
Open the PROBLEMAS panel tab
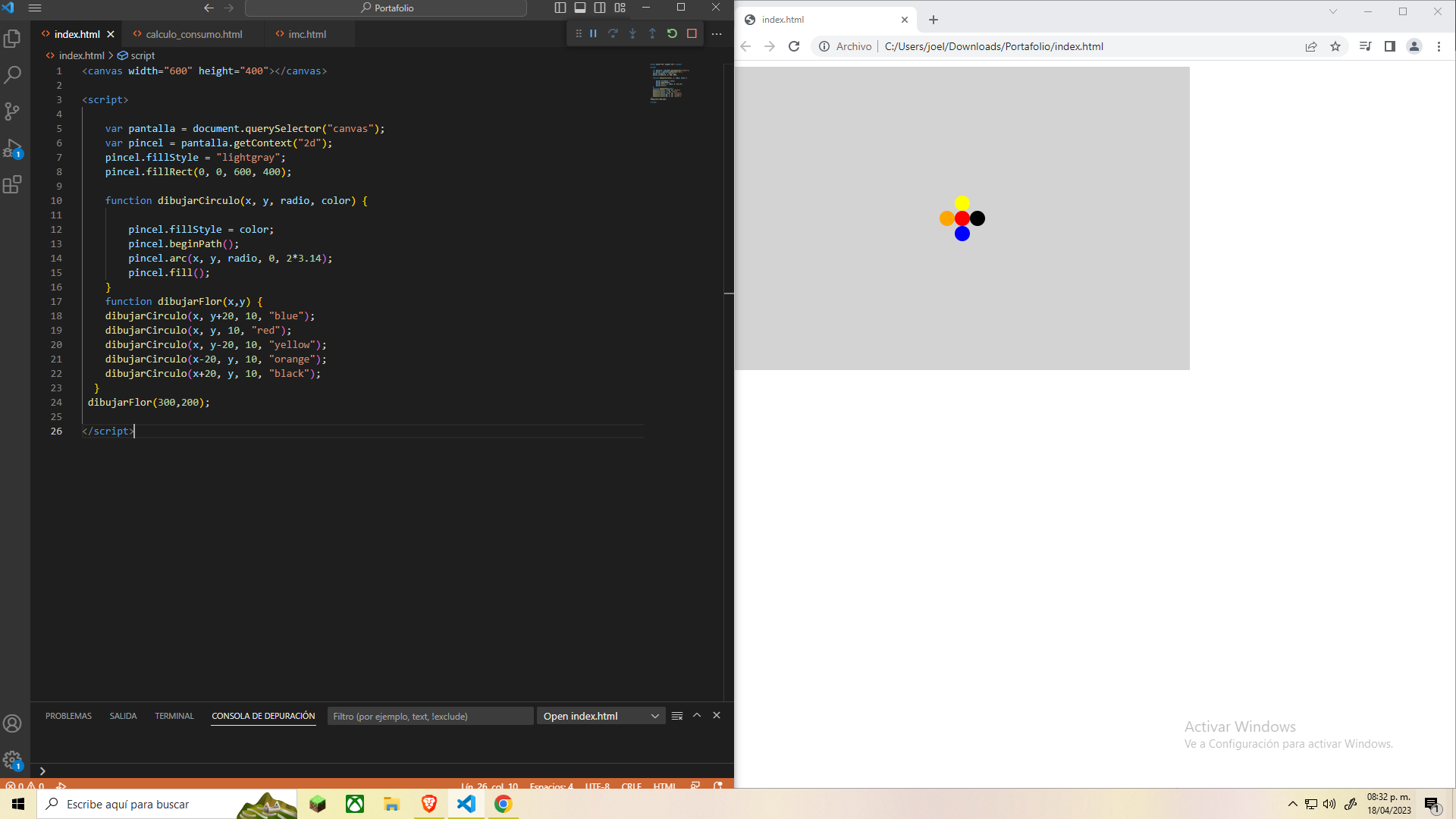[x=68, y=716]
